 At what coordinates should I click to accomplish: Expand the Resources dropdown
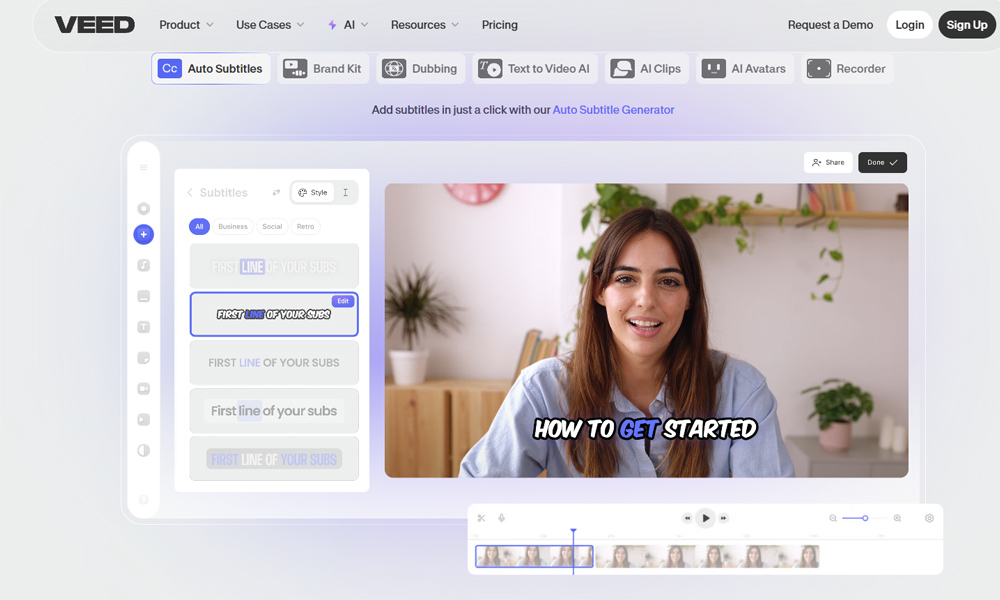tap(425, 25)
